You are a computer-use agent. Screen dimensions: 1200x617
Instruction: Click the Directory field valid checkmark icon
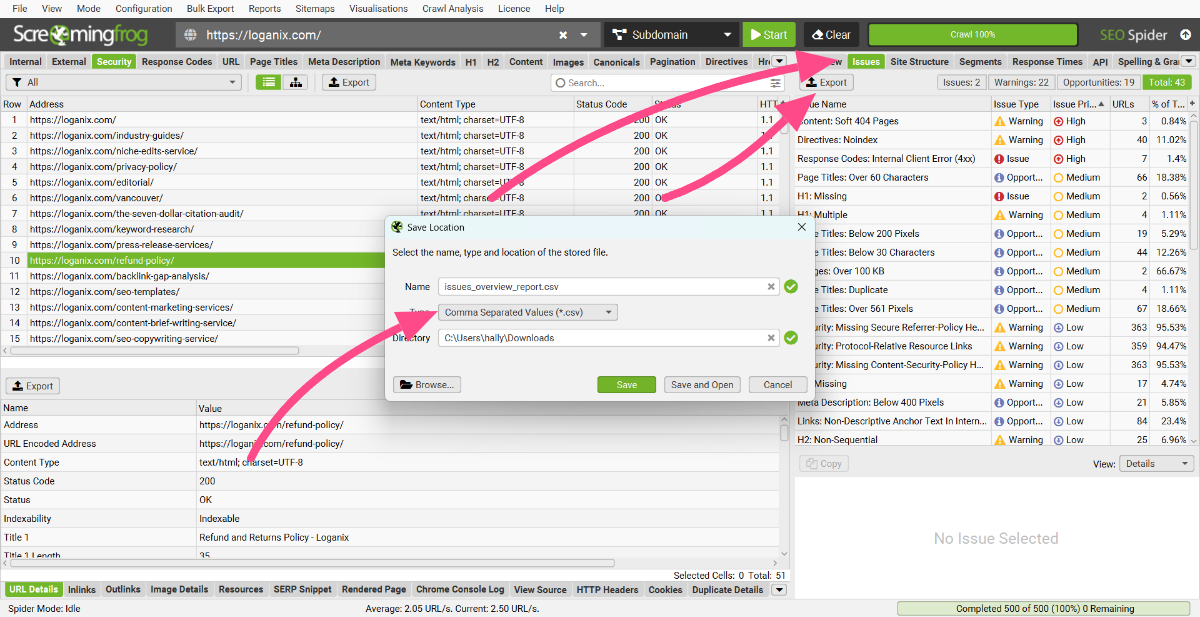point(791,338)
